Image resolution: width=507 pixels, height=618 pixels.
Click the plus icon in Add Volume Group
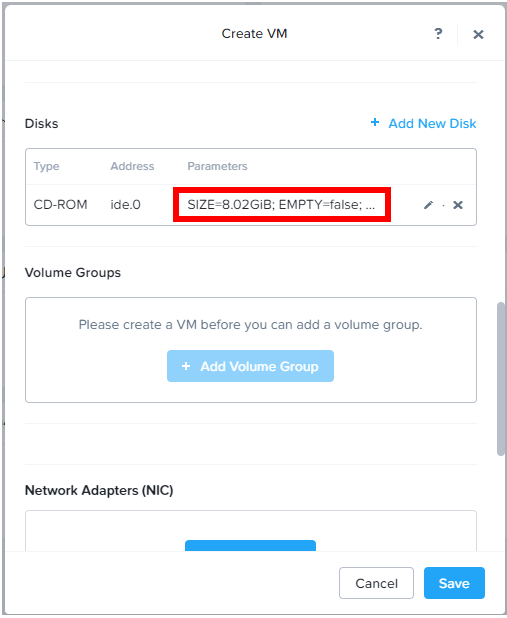186,366
